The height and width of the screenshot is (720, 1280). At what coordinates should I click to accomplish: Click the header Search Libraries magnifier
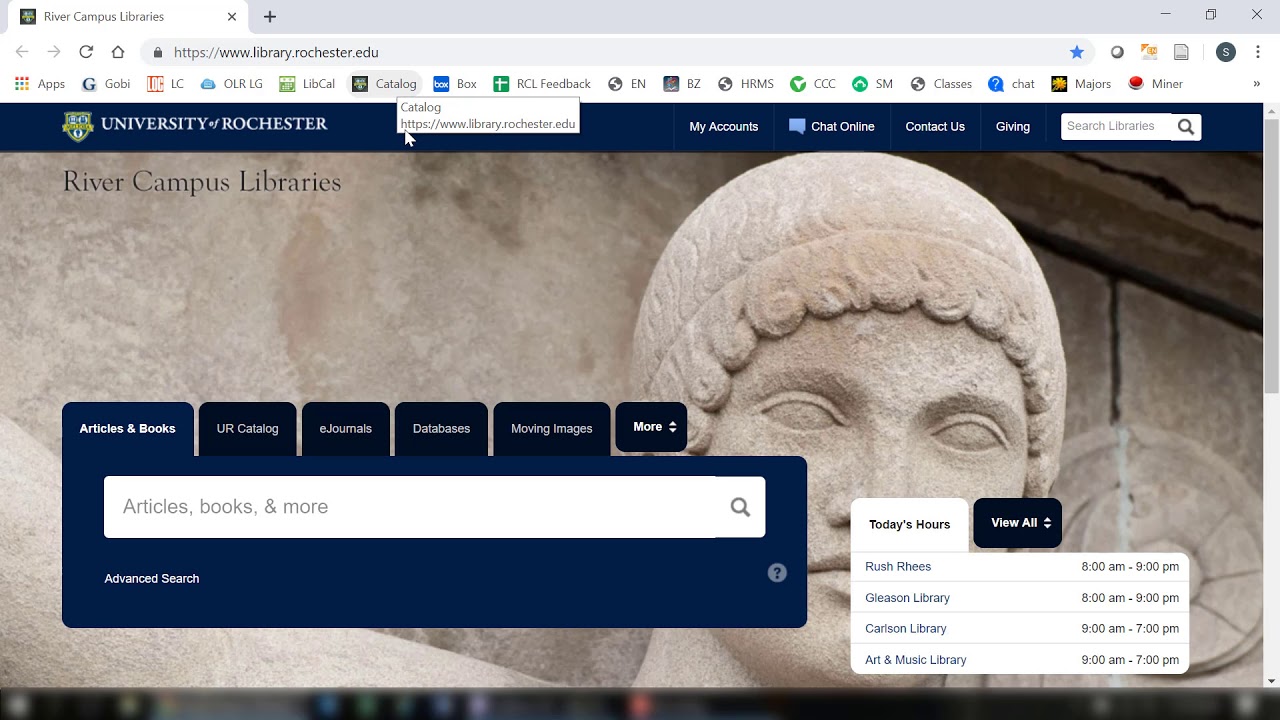1186,126
